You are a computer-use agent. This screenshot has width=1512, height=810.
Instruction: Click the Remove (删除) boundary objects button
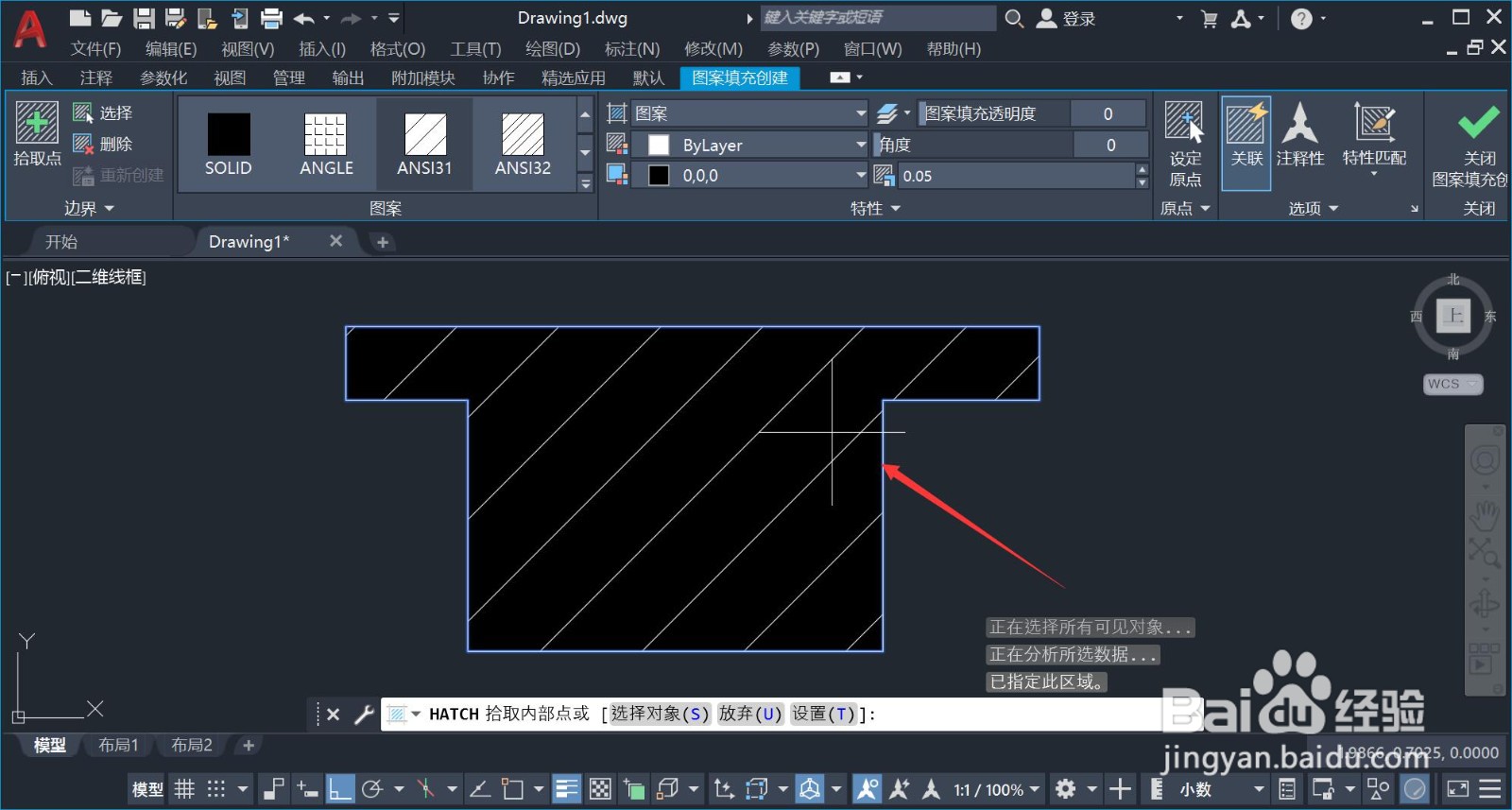click(x=103, y=145)
